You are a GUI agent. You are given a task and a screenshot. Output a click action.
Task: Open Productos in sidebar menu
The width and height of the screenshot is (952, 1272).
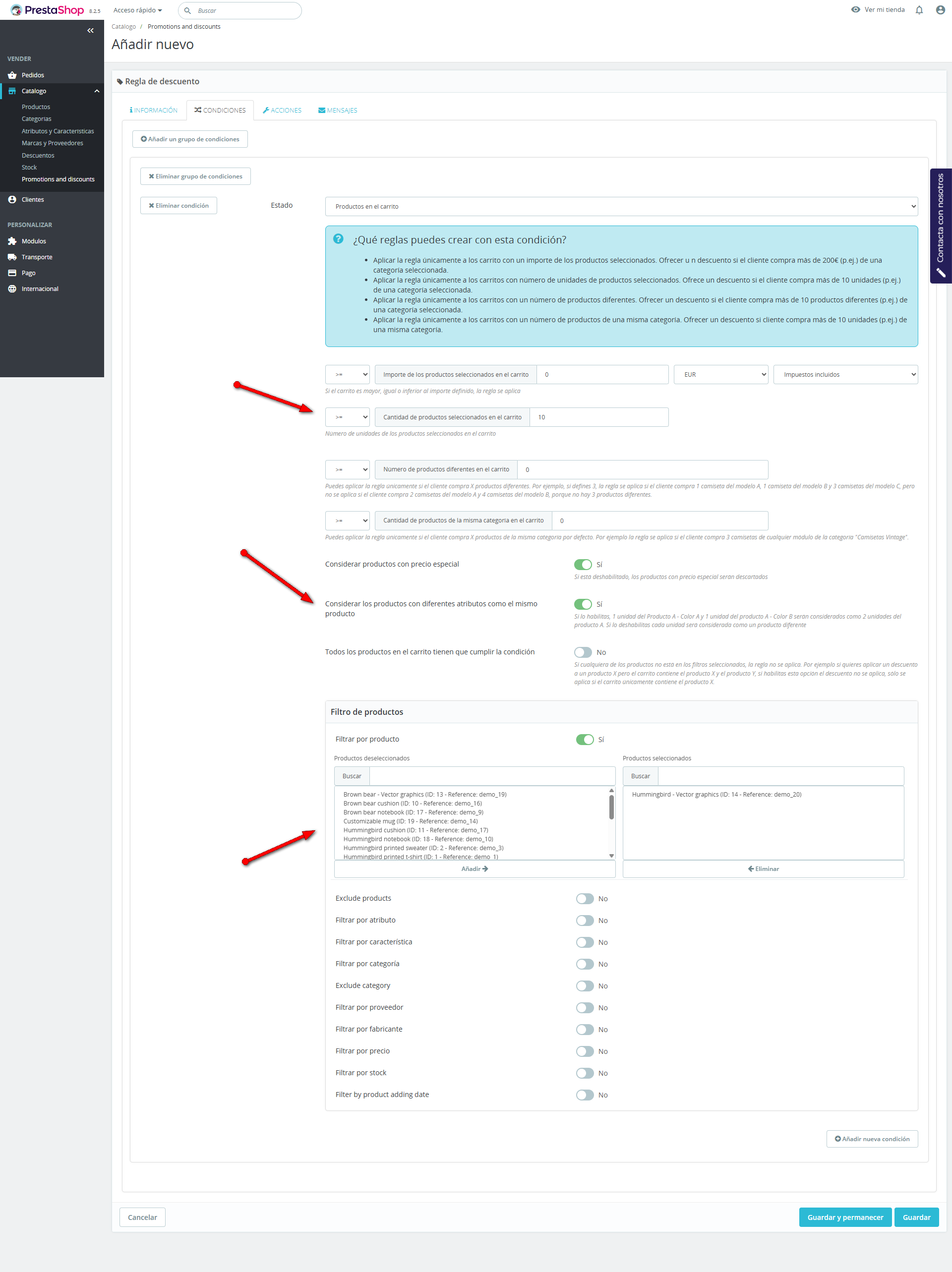(x=36, y=107)
